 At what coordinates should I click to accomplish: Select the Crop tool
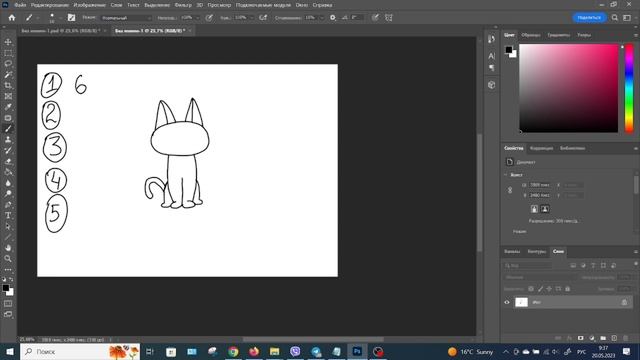(8, 85)
